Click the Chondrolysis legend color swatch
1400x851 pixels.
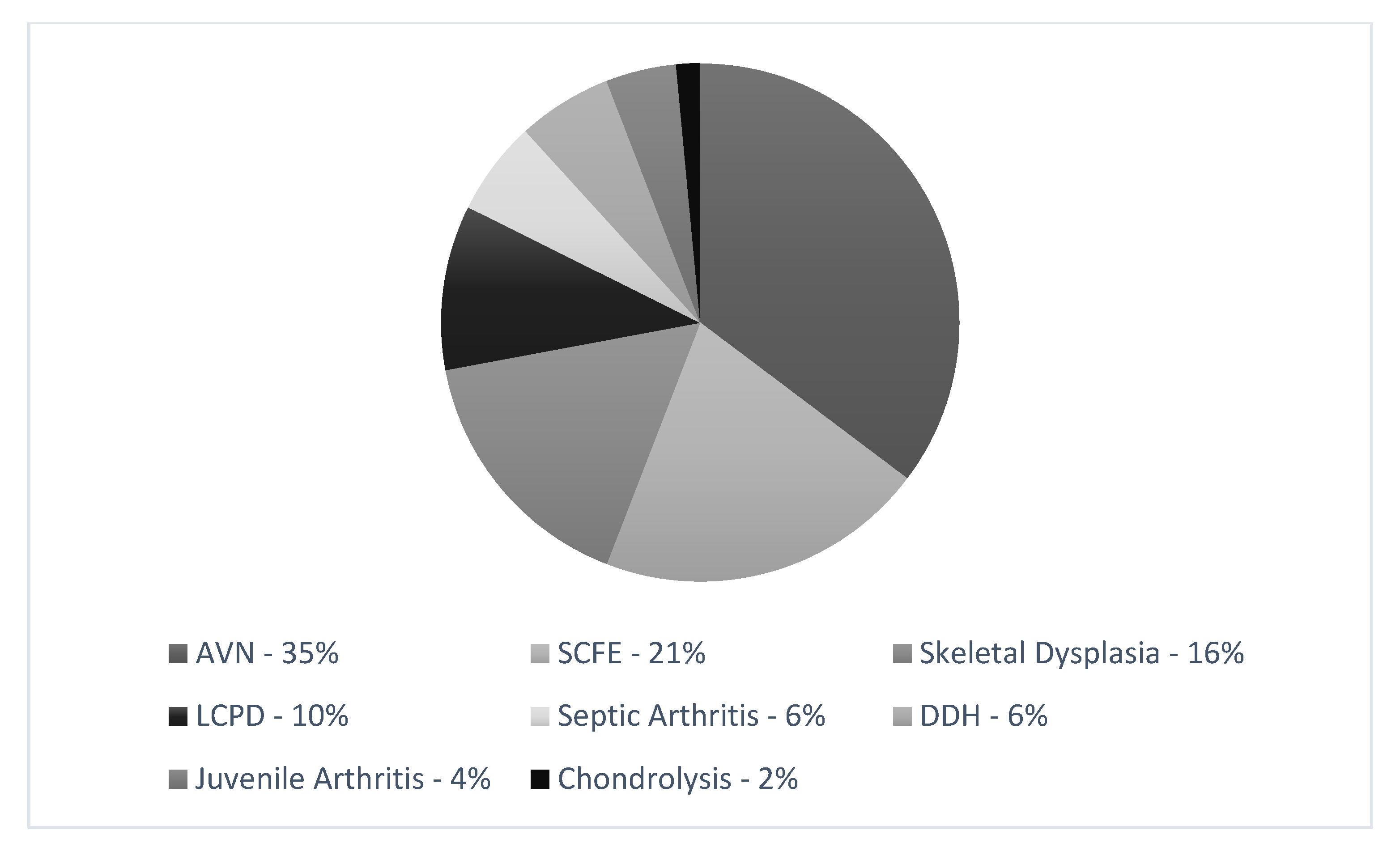tap(540, 779)
